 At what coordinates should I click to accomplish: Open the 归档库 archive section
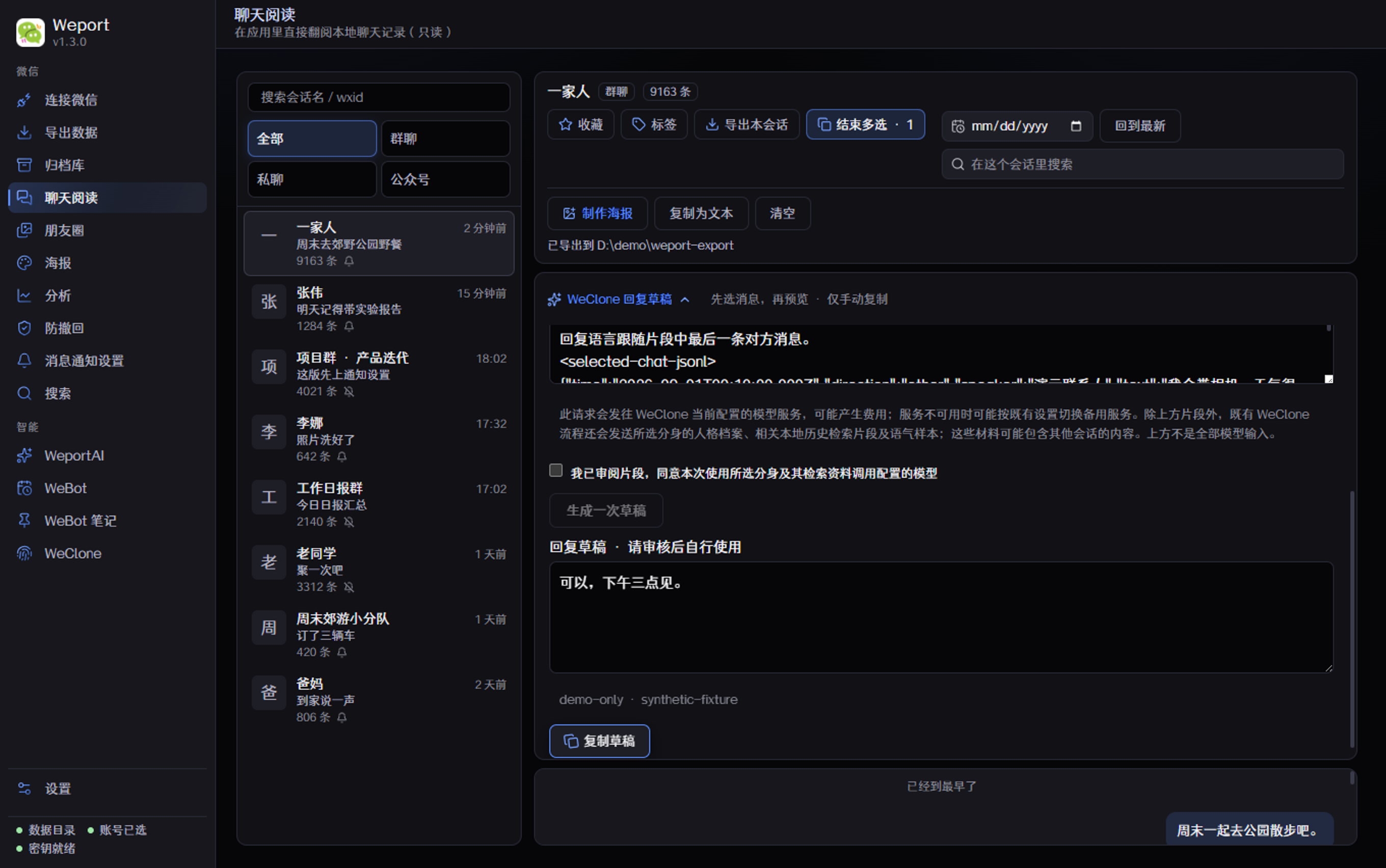[x=108, y=166]
